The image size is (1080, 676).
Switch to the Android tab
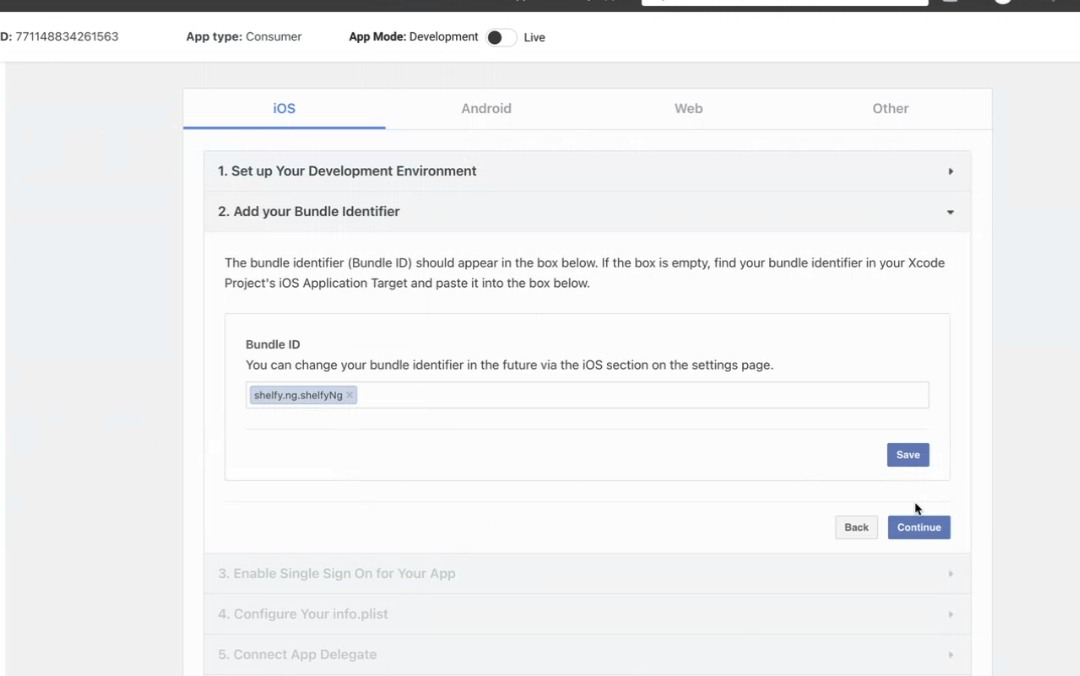pyautogui.click(x=486, y=108)
